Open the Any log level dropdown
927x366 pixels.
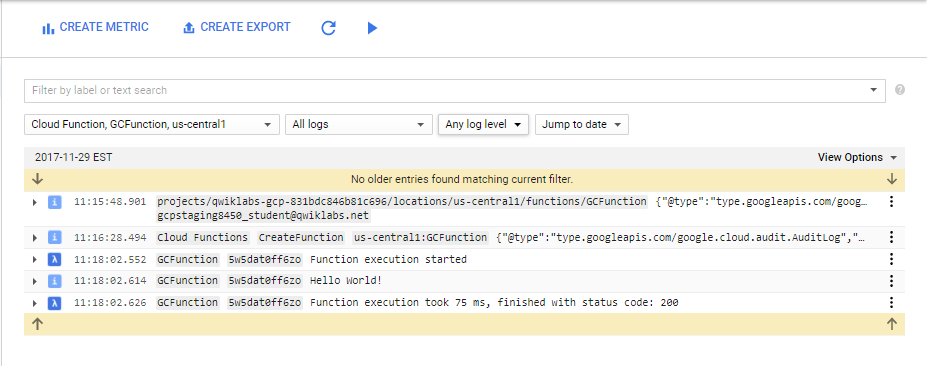click(483, 125)
